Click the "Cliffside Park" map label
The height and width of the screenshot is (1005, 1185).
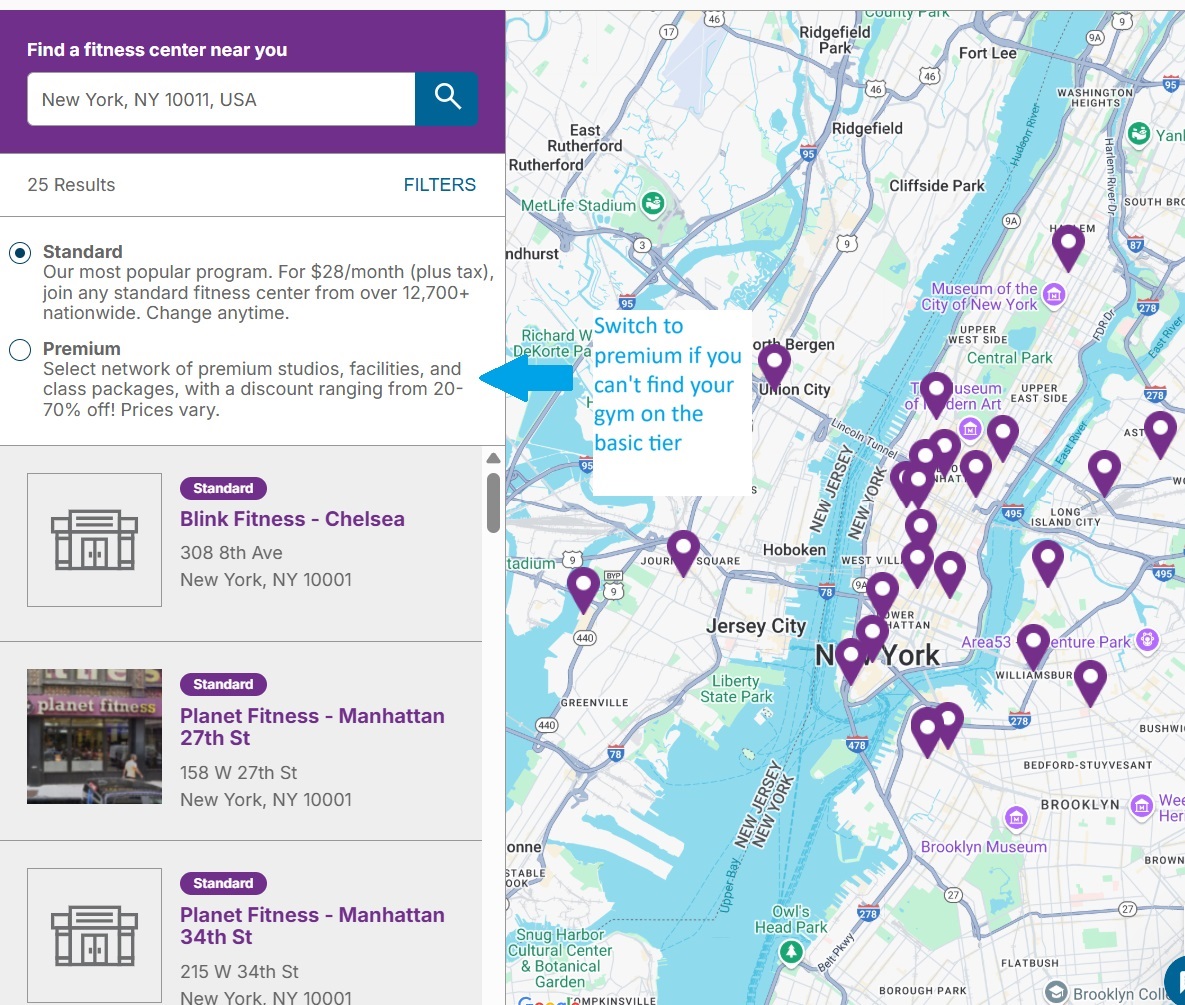click(x=937, y=186)
